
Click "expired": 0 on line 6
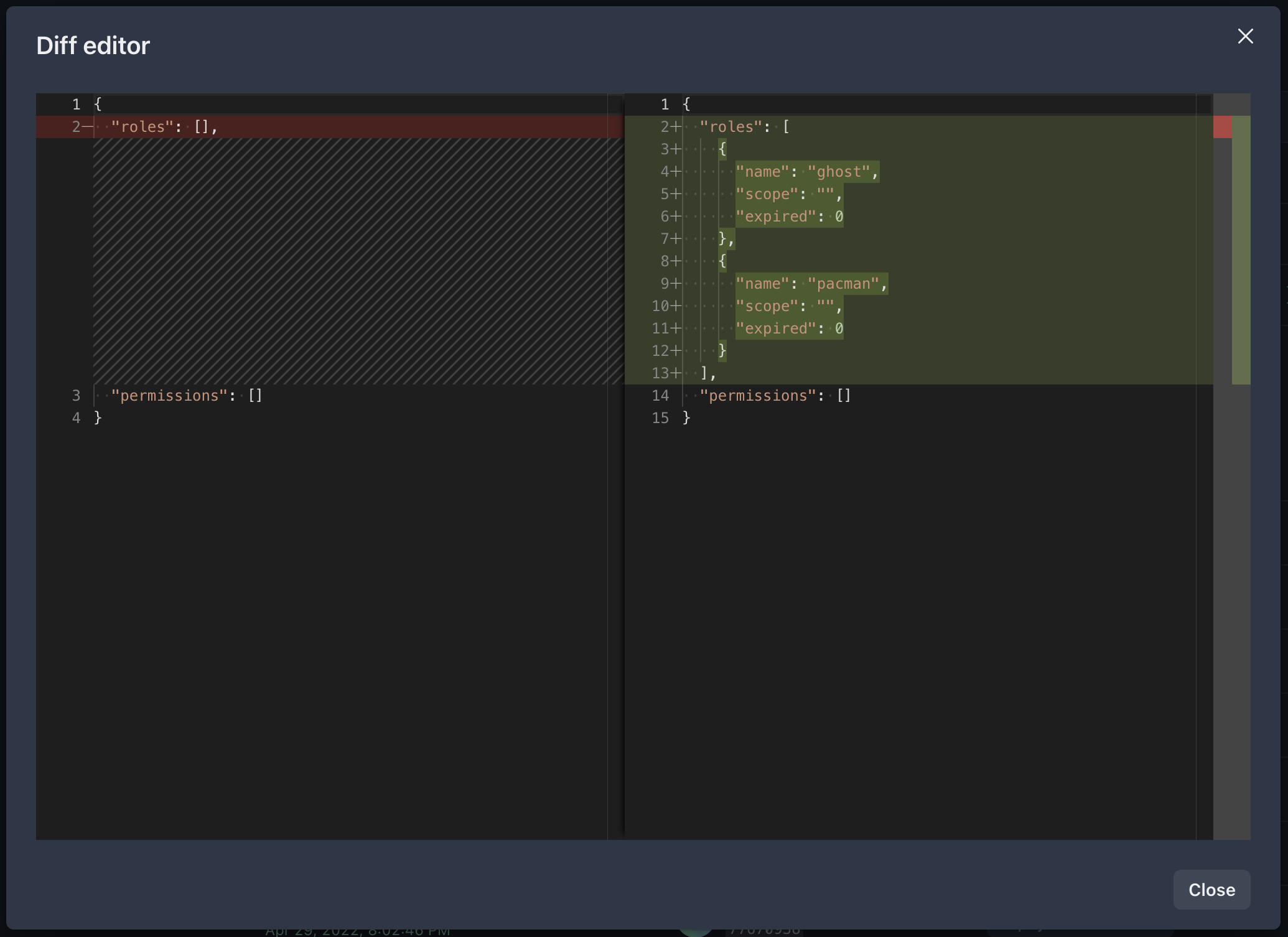pyautogui.click(x=789, y=217)
